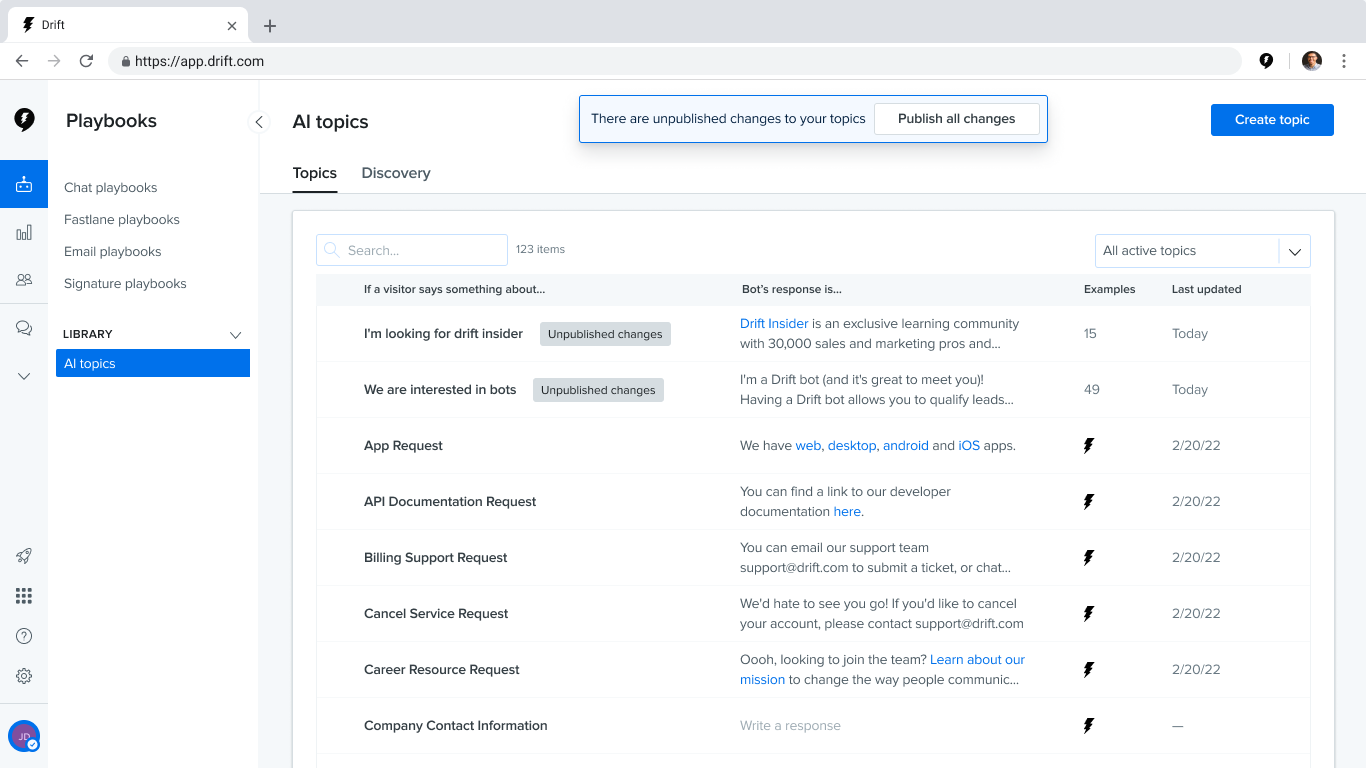This screenshot has height=768, width=1366.
Task: Collapse the Playbooks side panel arrow
Action: point(259,122)
